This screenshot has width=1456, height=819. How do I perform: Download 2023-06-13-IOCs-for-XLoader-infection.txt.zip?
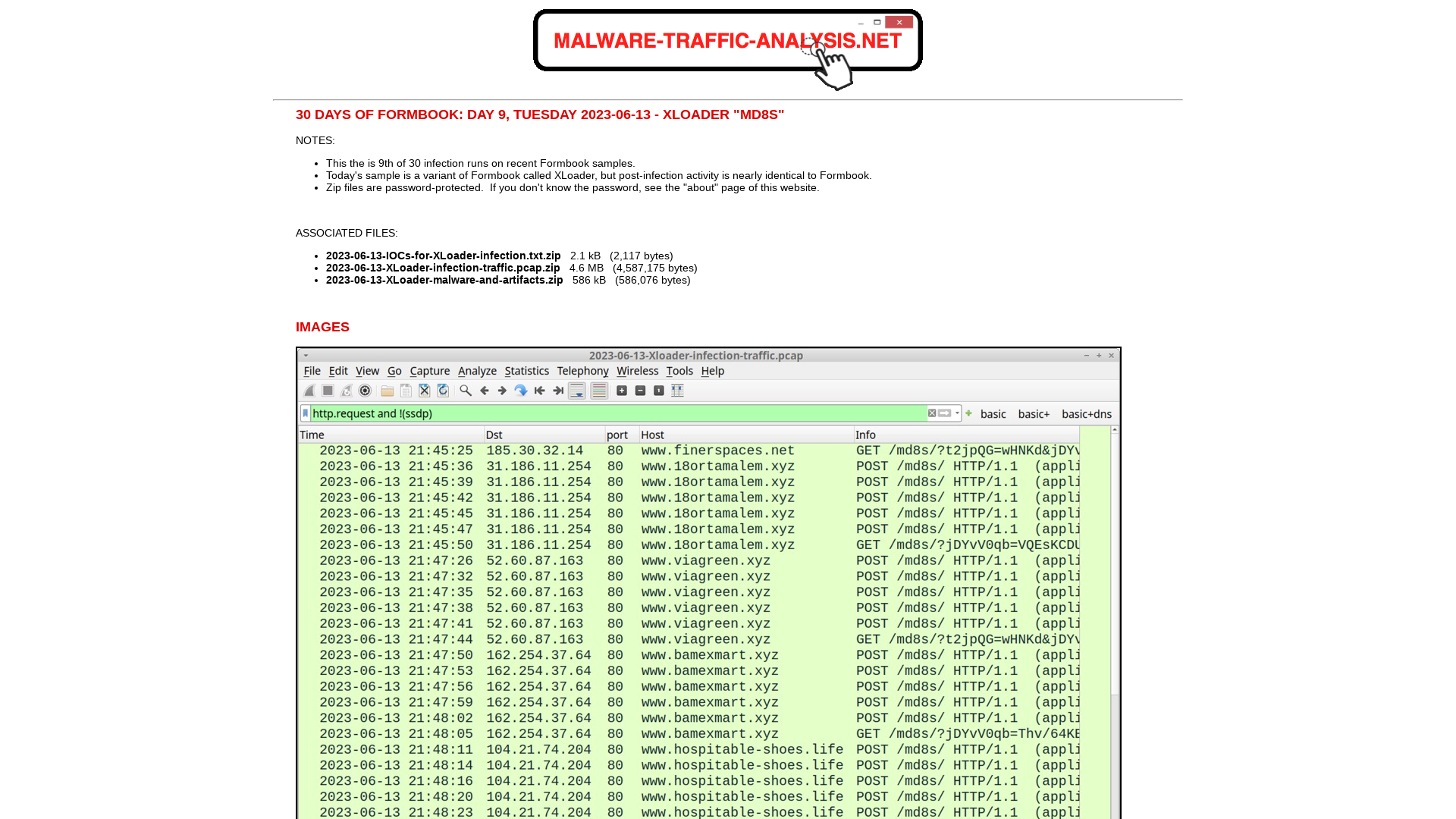click(444, 256)
